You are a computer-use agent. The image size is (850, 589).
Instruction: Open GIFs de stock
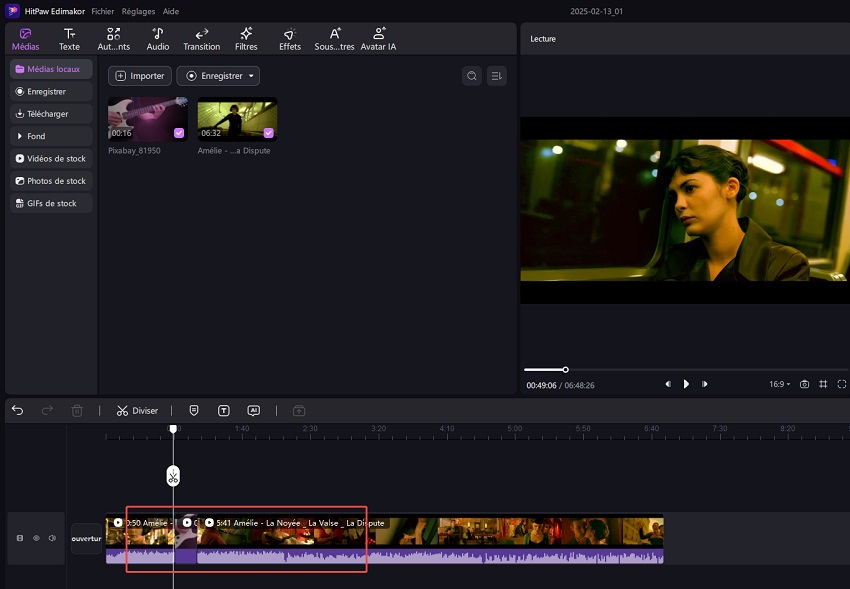(x=51, y=203)
